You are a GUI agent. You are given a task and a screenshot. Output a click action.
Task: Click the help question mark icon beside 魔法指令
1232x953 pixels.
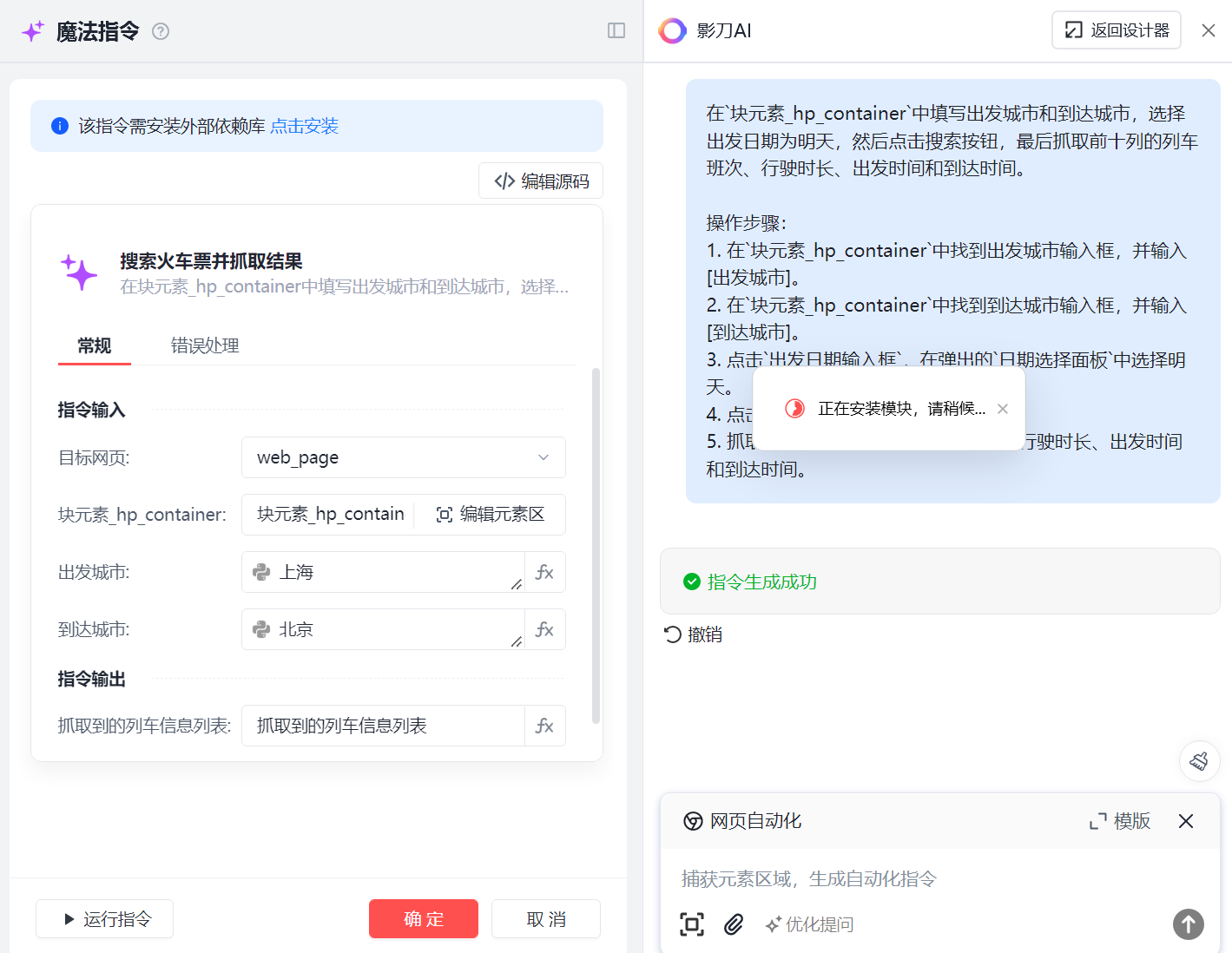point(161,31)
